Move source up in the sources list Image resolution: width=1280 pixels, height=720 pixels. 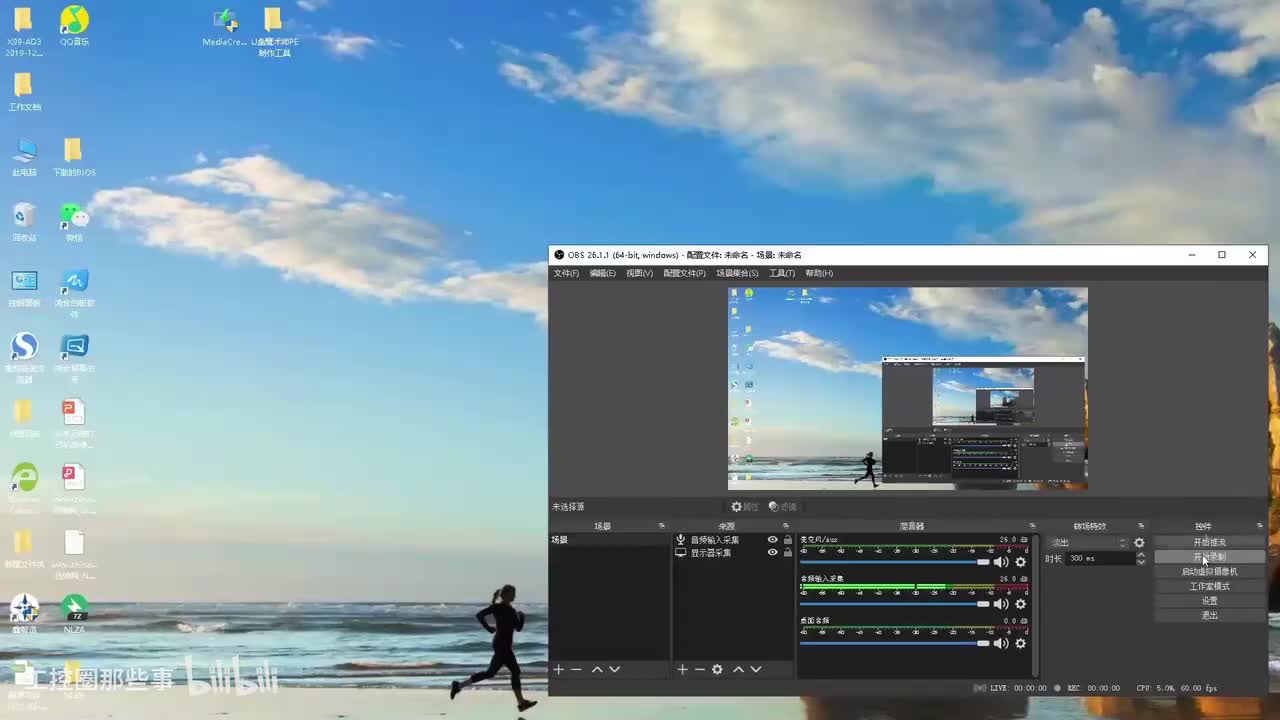click(x=738, y=669)
